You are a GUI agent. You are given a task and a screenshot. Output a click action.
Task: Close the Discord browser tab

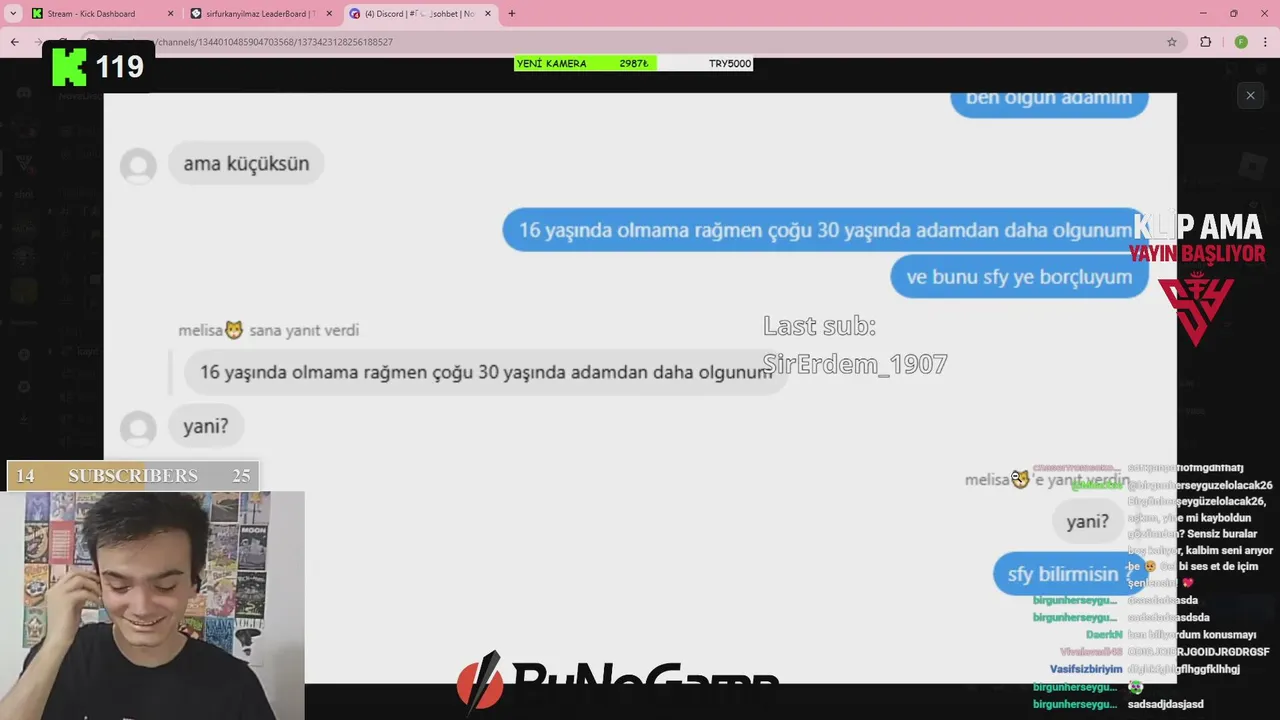[x=488, y=14]
